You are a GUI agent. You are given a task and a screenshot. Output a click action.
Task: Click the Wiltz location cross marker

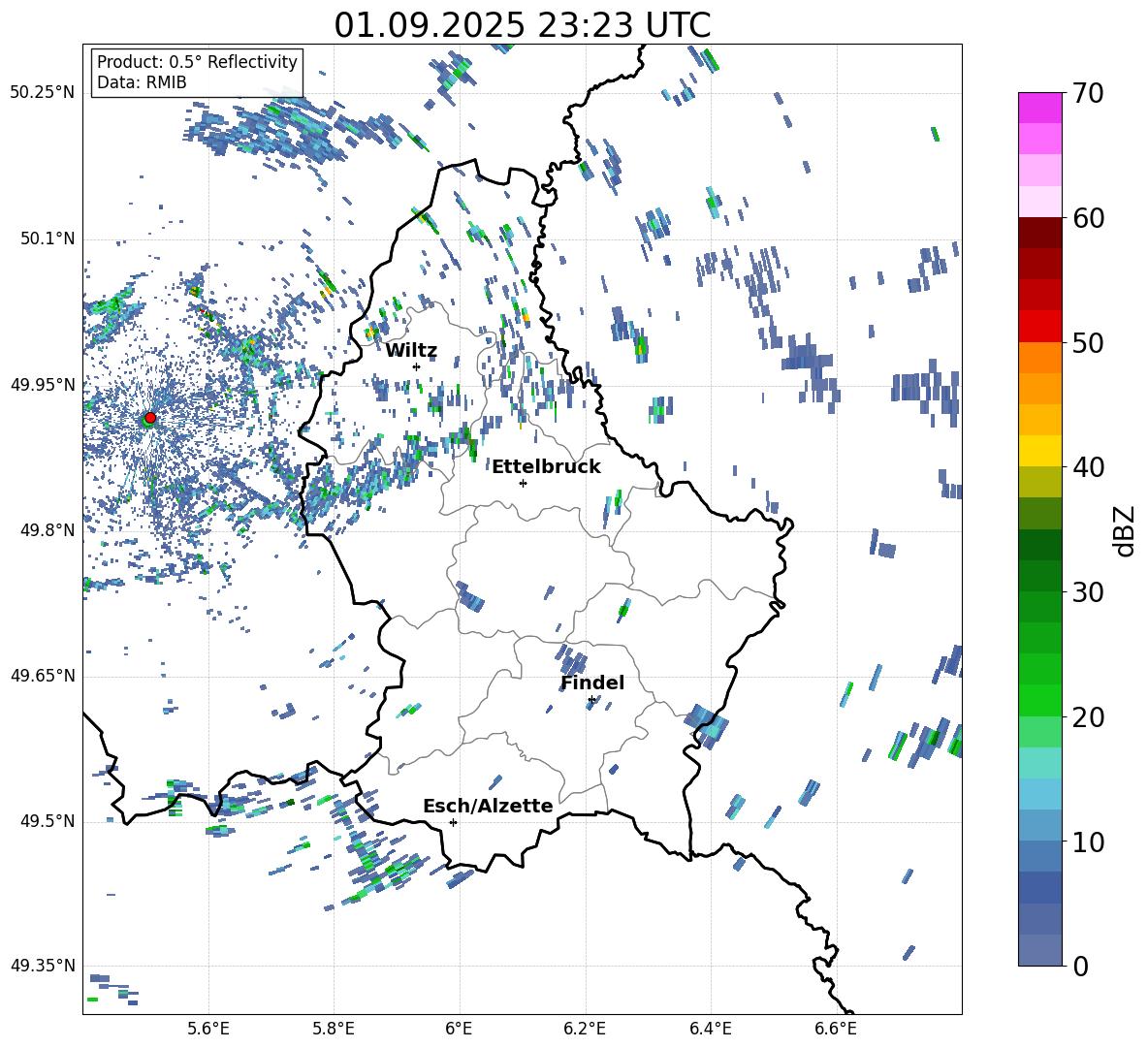coord(417,366)
